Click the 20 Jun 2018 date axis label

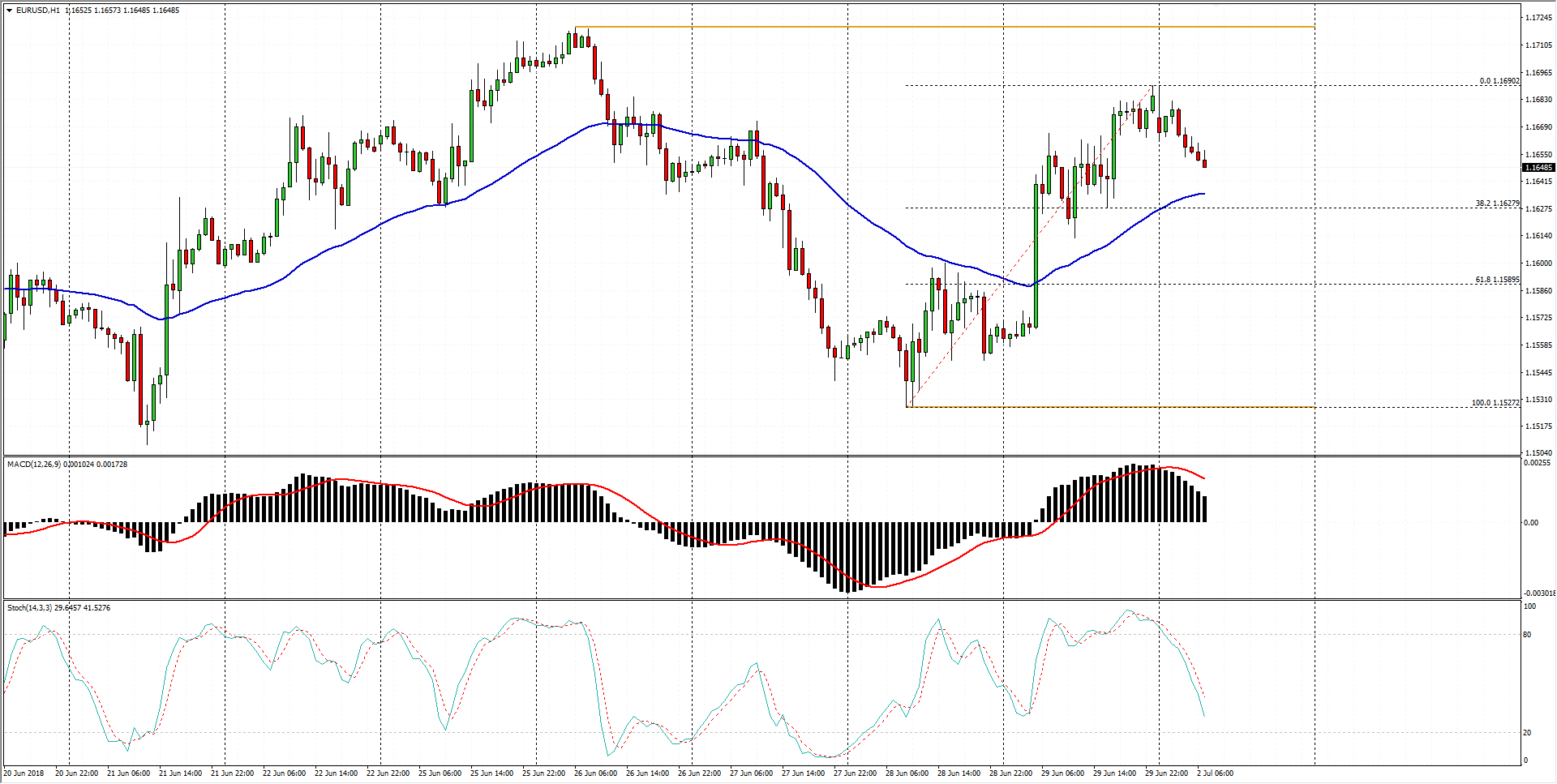click(24, 773)
